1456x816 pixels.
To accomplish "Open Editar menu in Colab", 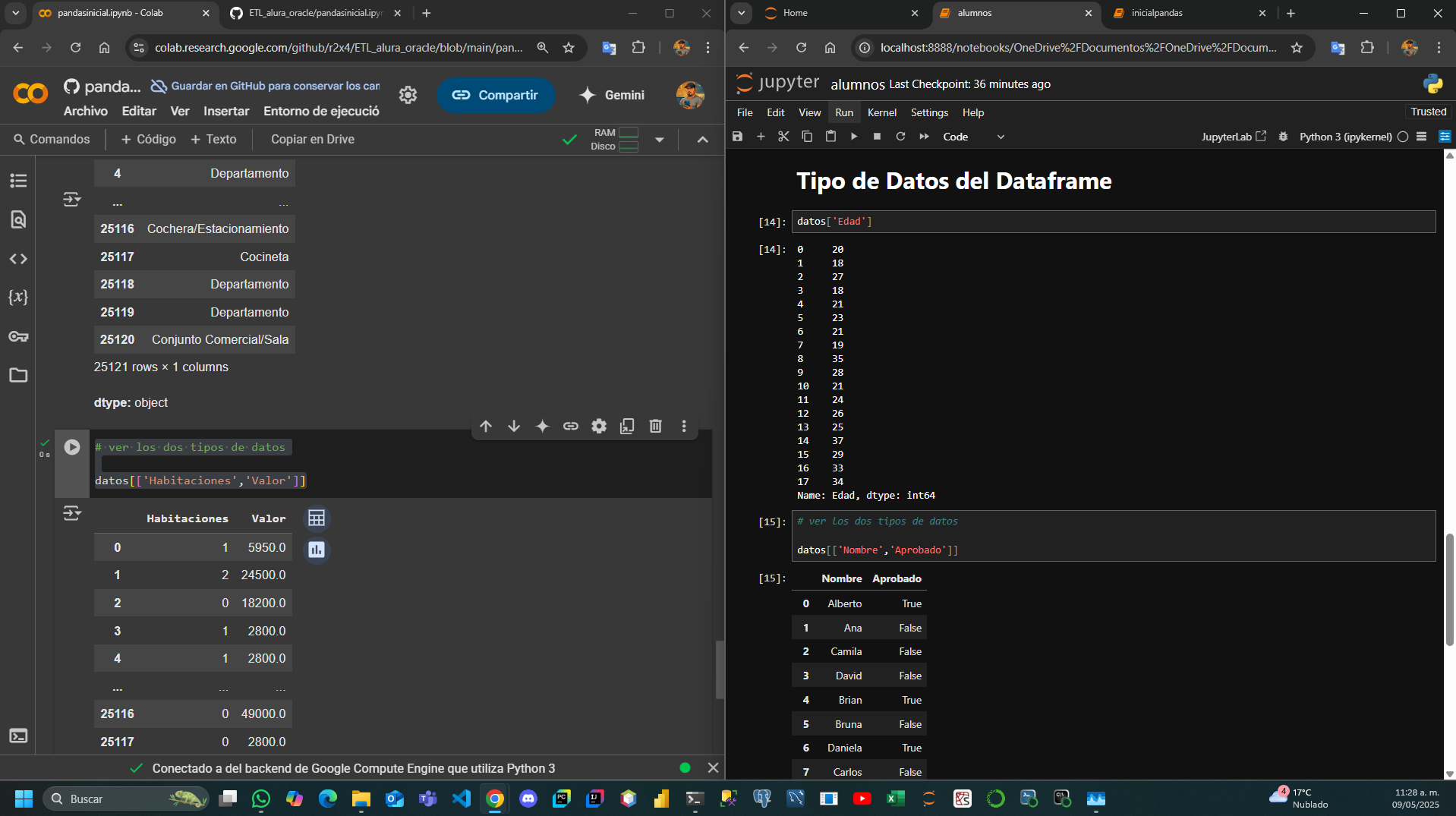I will pyautogui.click(x=139, y=111).
